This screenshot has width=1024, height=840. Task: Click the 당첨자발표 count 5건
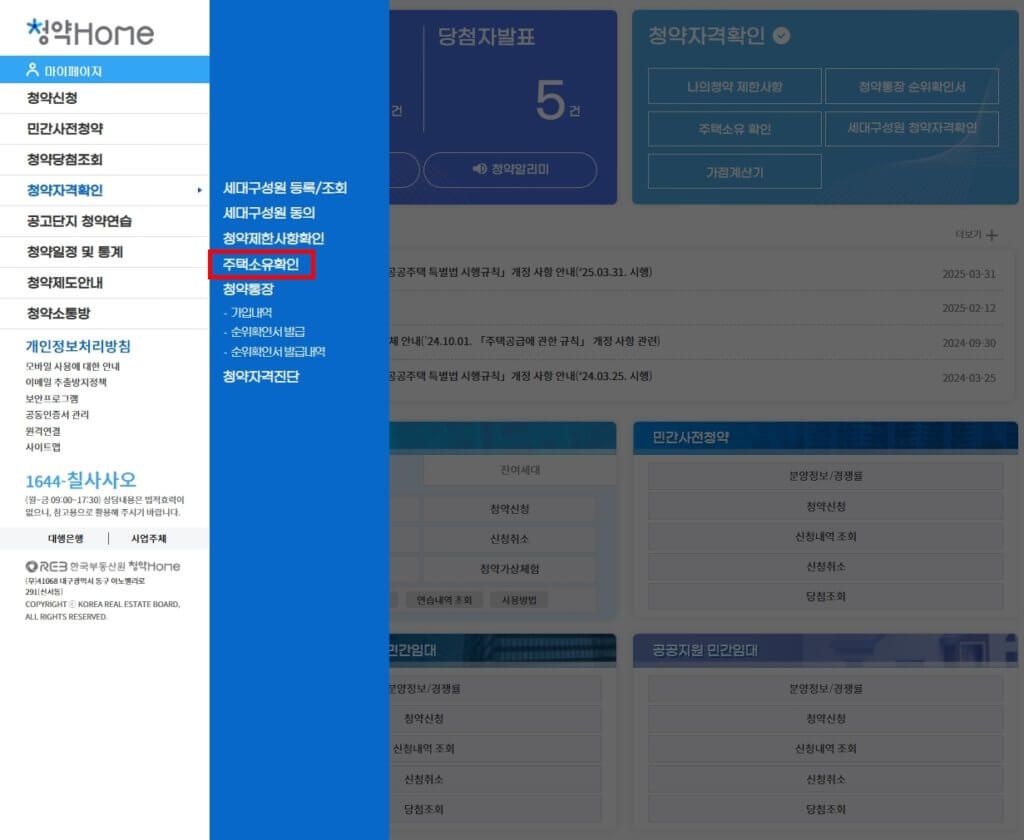click(x=558, y=101)
